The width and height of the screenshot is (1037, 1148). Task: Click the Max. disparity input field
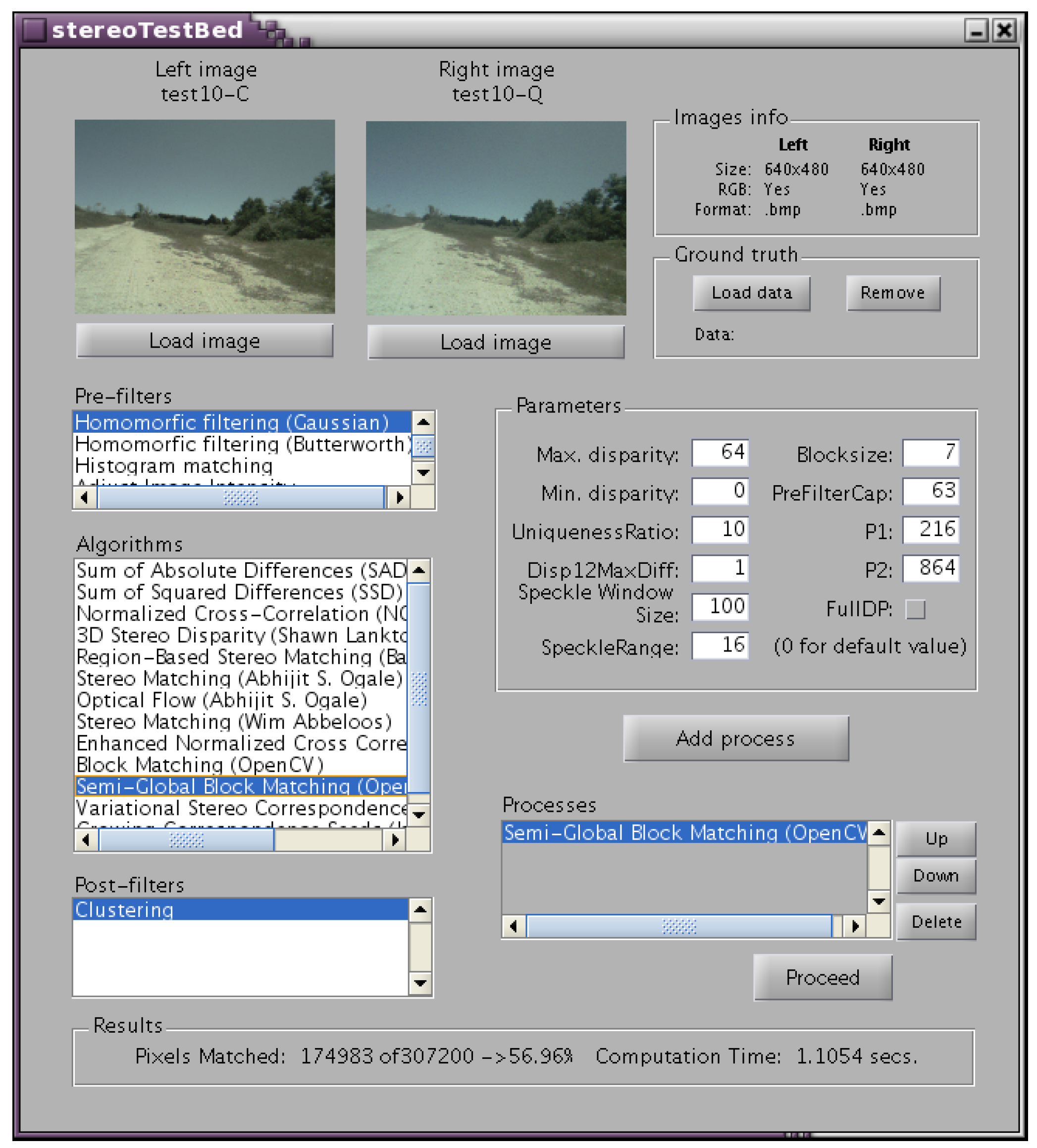coord(720,452)
